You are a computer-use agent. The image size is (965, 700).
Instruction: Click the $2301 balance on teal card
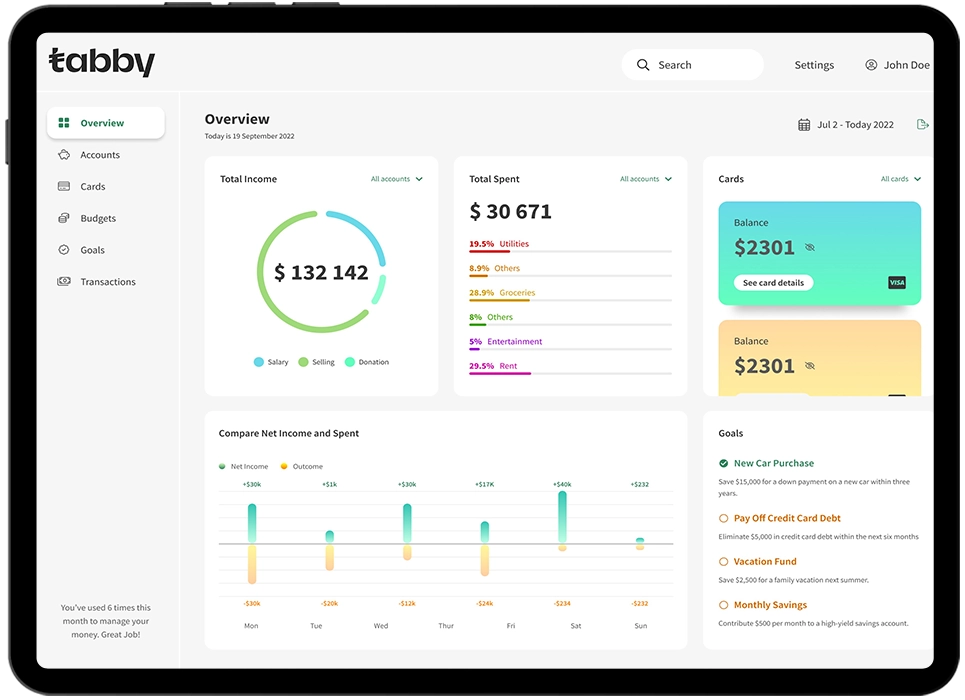pyautogui.click(x=764, y=247)
